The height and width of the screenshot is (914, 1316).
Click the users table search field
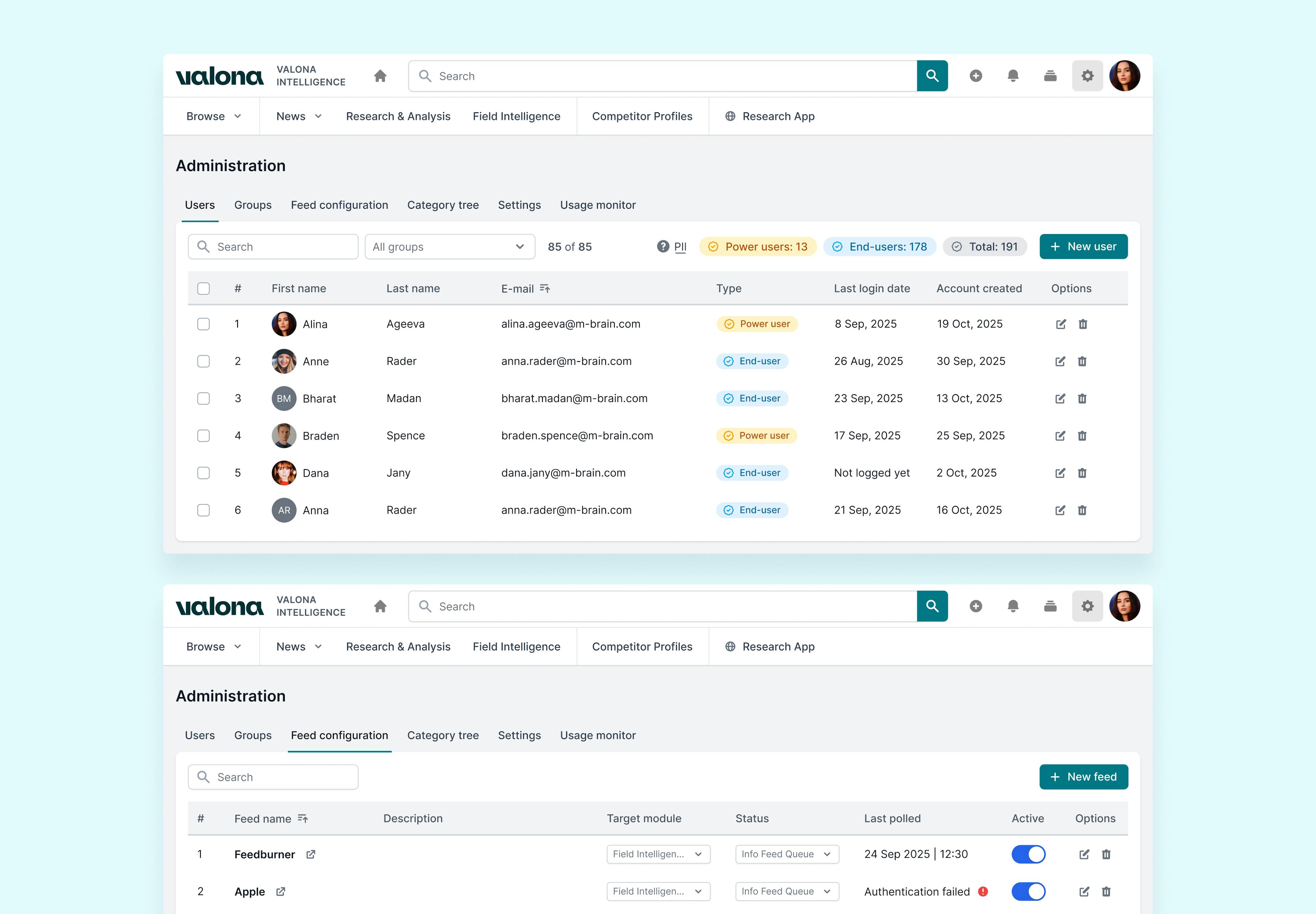tap(273, 247)
